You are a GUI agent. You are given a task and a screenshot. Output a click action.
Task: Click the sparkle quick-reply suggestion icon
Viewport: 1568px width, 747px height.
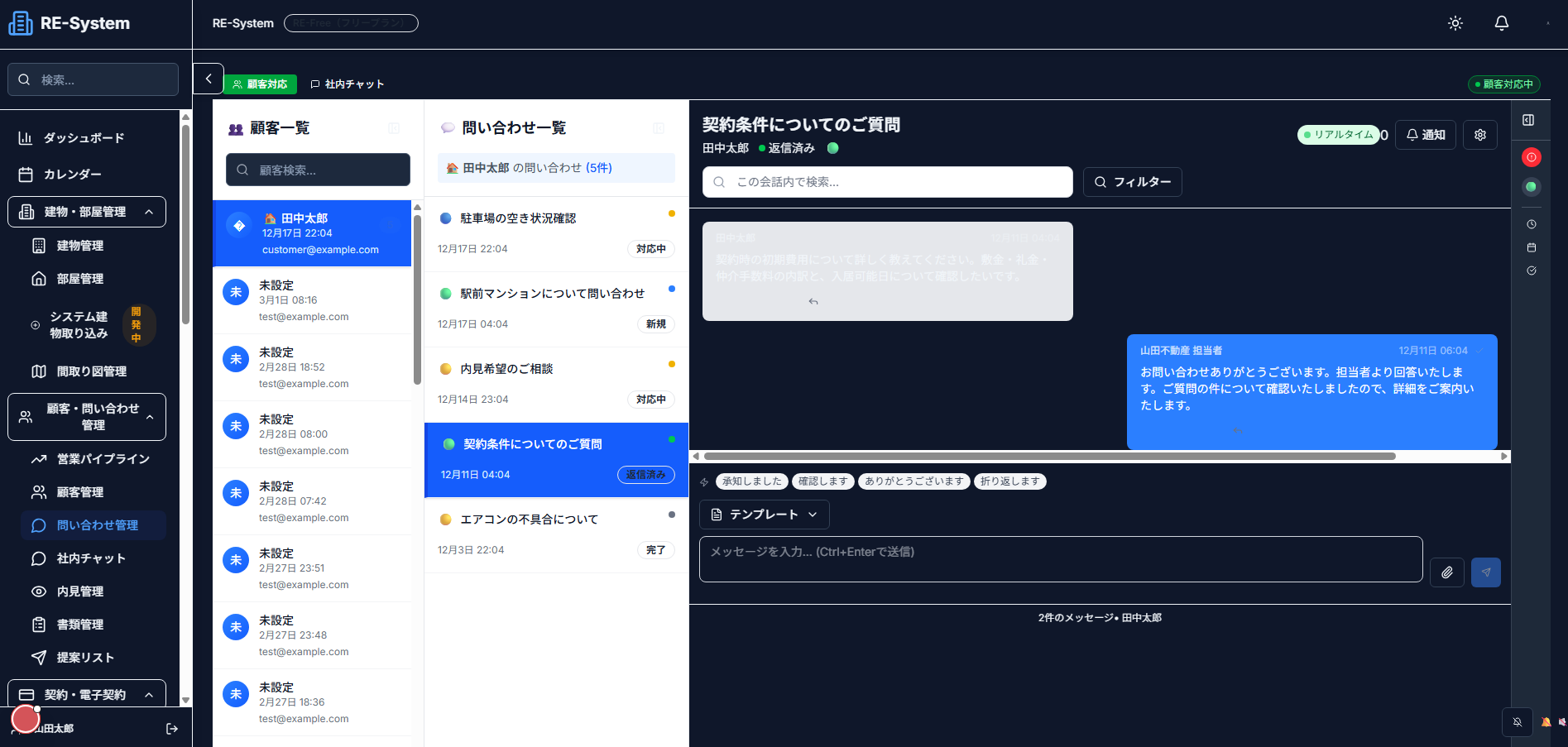click(x=705, y=481)
